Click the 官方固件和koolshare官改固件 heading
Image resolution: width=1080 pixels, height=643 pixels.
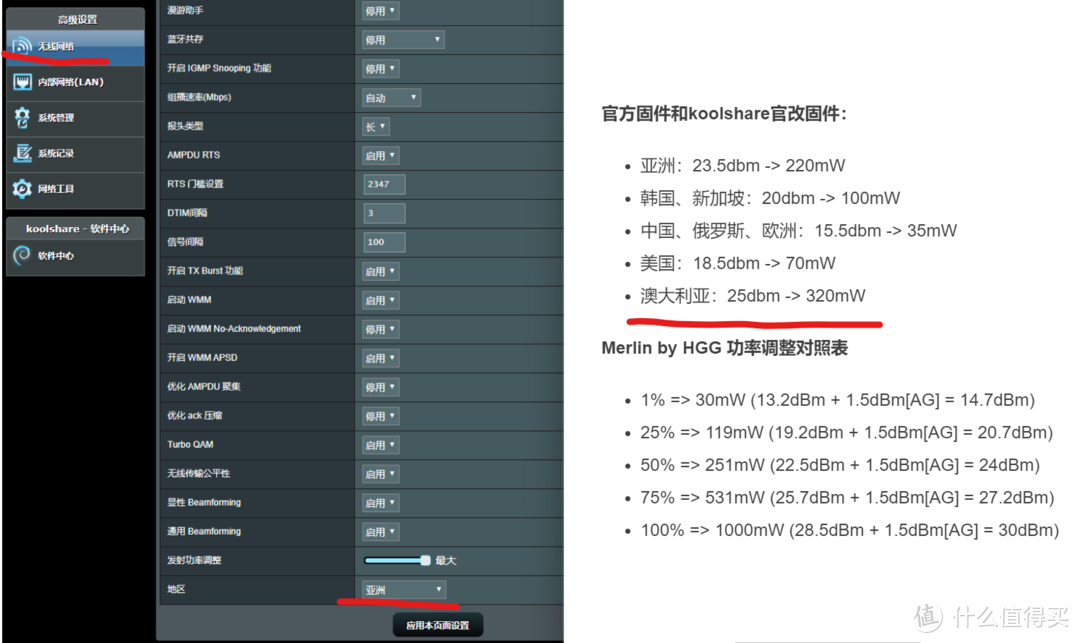point(724,114)
